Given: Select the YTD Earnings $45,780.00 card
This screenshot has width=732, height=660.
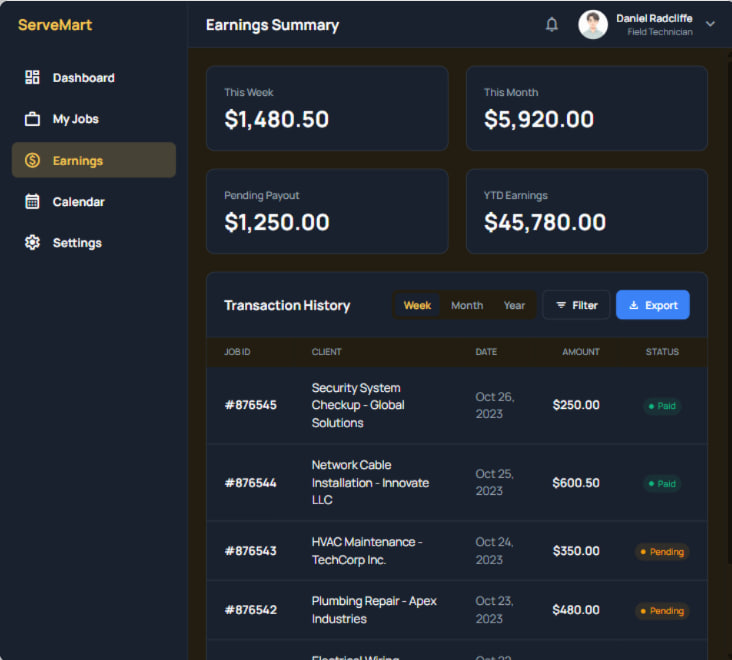Looking at the screenshot, I should click(x=587, y=211).
